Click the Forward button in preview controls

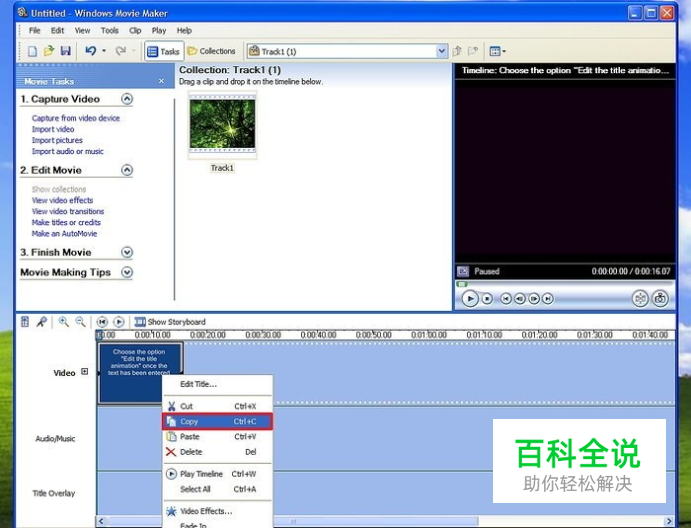coord(547,299)
